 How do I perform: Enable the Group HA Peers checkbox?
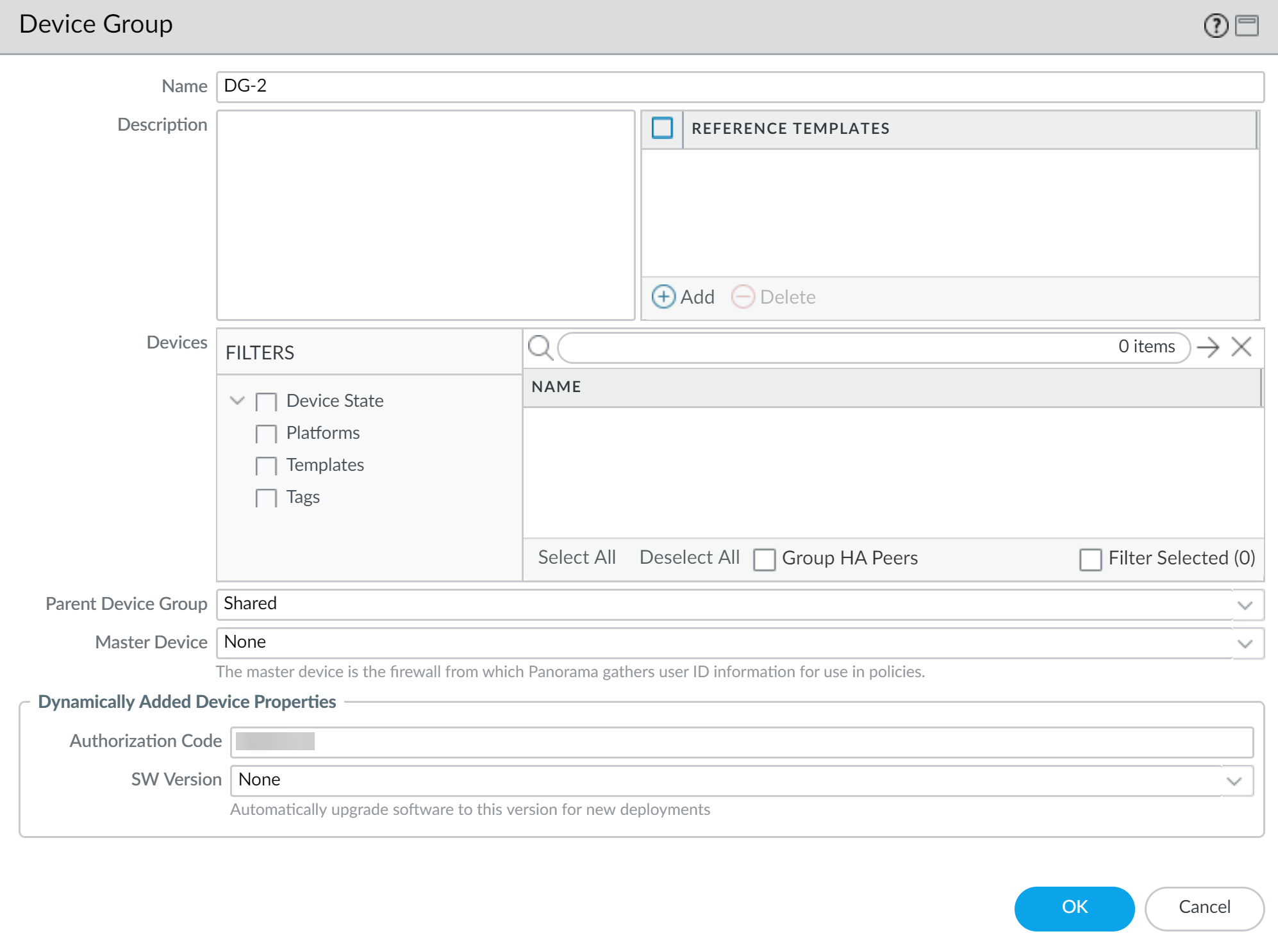click(x=764, y=559)
